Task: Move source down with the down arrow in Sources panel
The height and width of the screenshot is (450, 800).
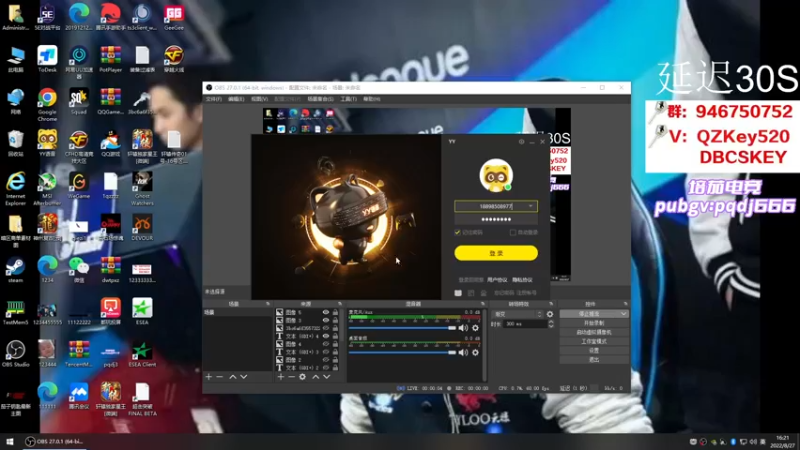Action: 327,377
